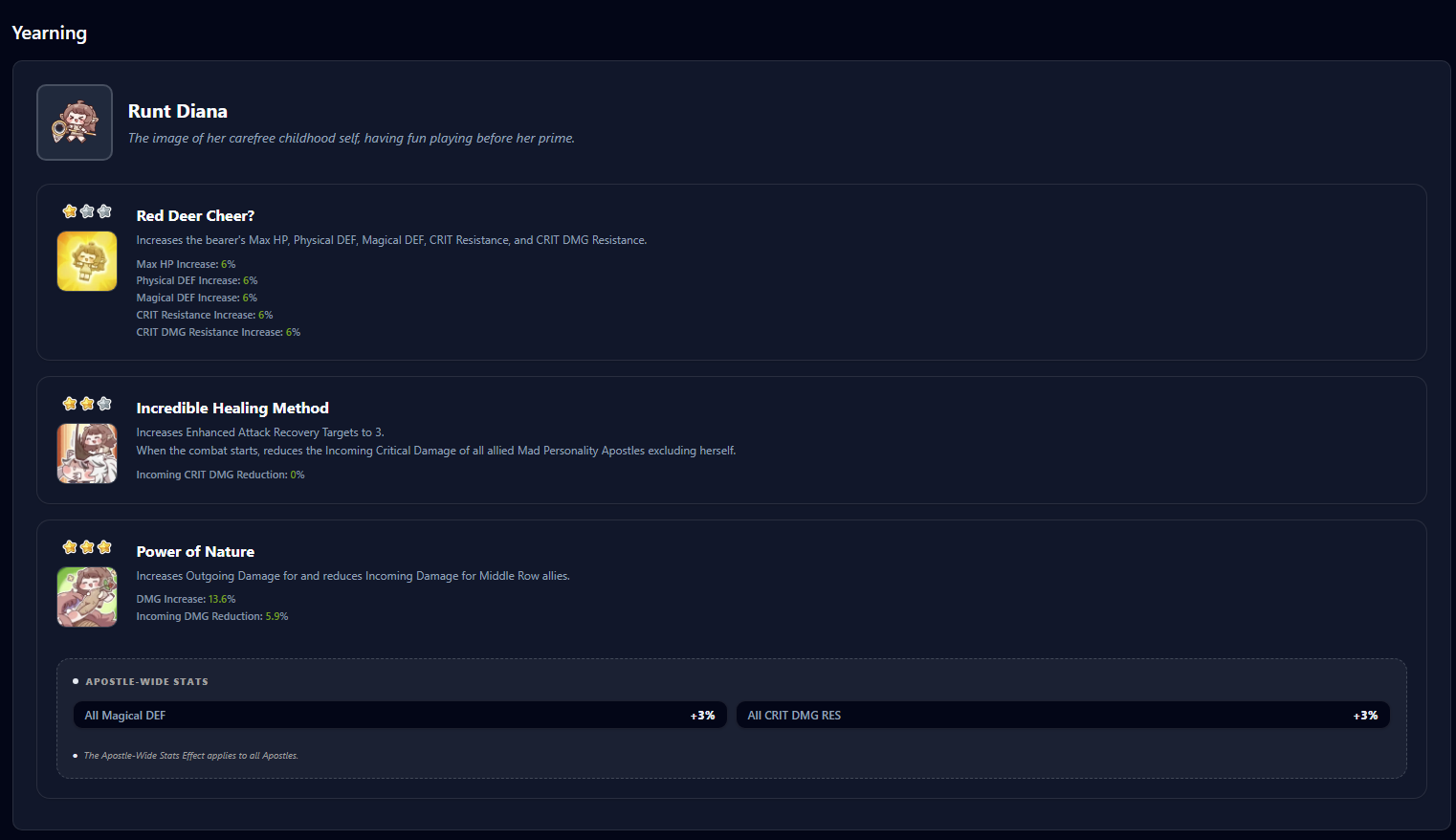Click the CRIT Resistance Increase: 6% line
Viewport: 1456px width, 840px height.
205,315
